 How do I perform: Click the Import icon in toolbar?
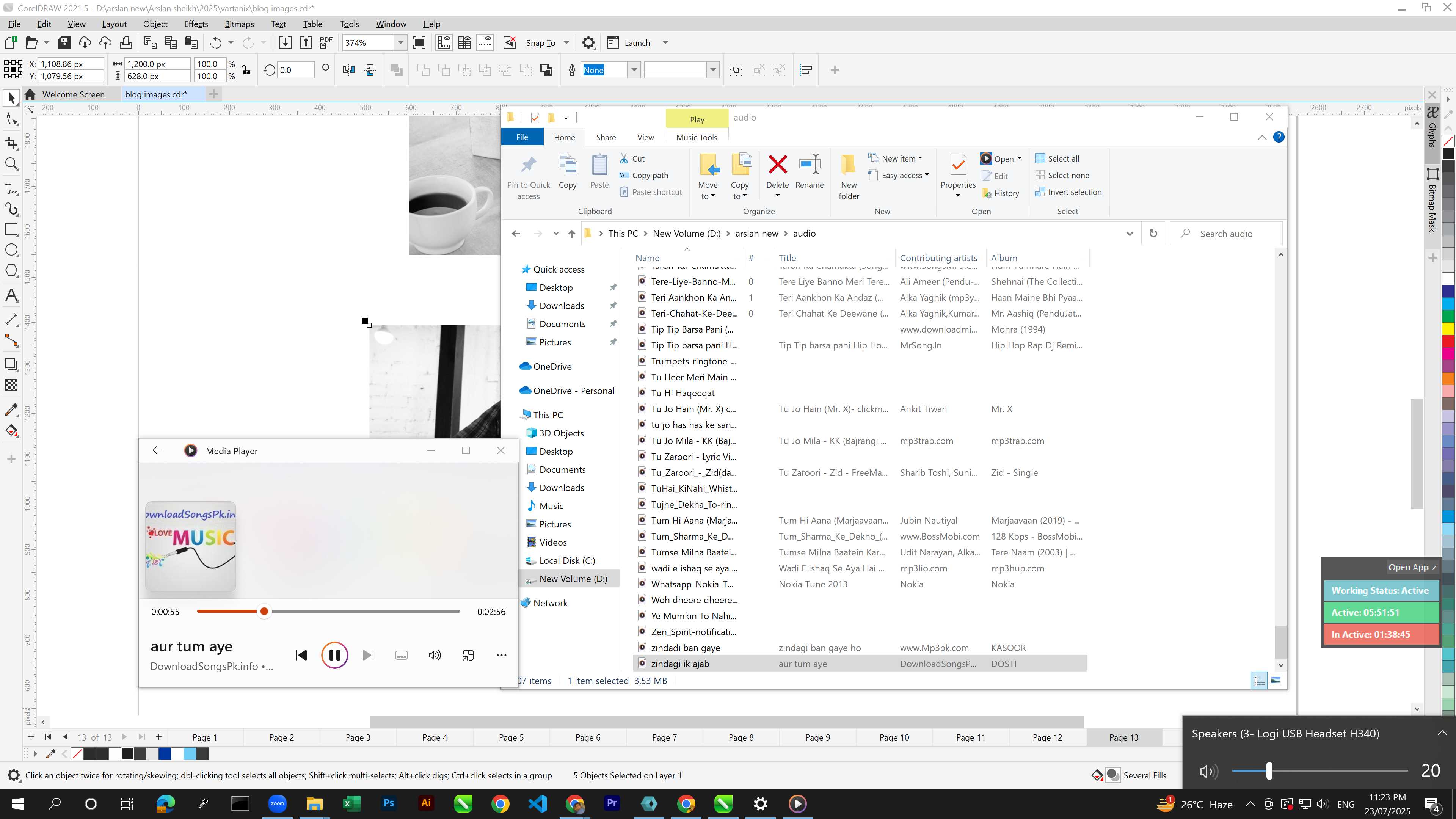coord(286,42)
